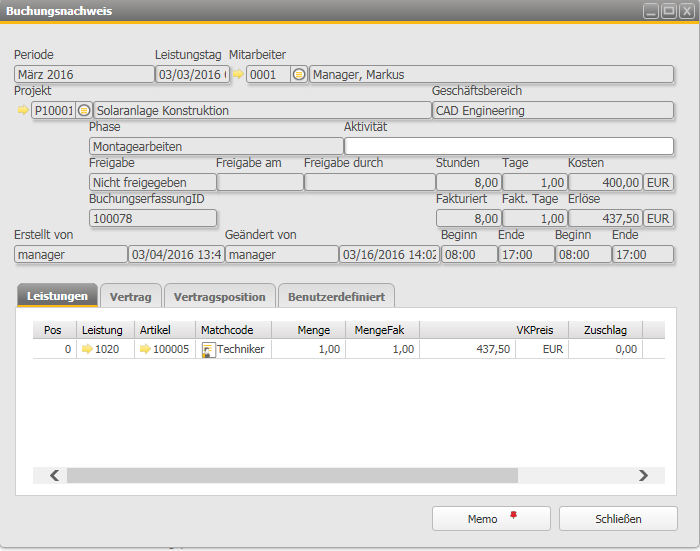Screen dimensions: 700x551
Task: Click the Techniker matchcode icon
Action: (x=208, y=350)
